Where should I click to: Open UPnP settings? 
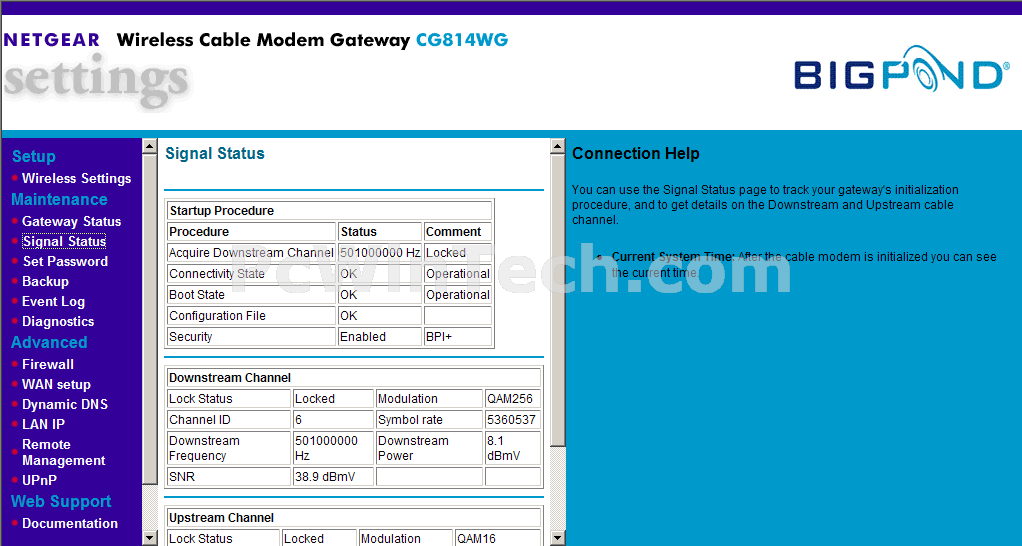click(x=39, y=480)
